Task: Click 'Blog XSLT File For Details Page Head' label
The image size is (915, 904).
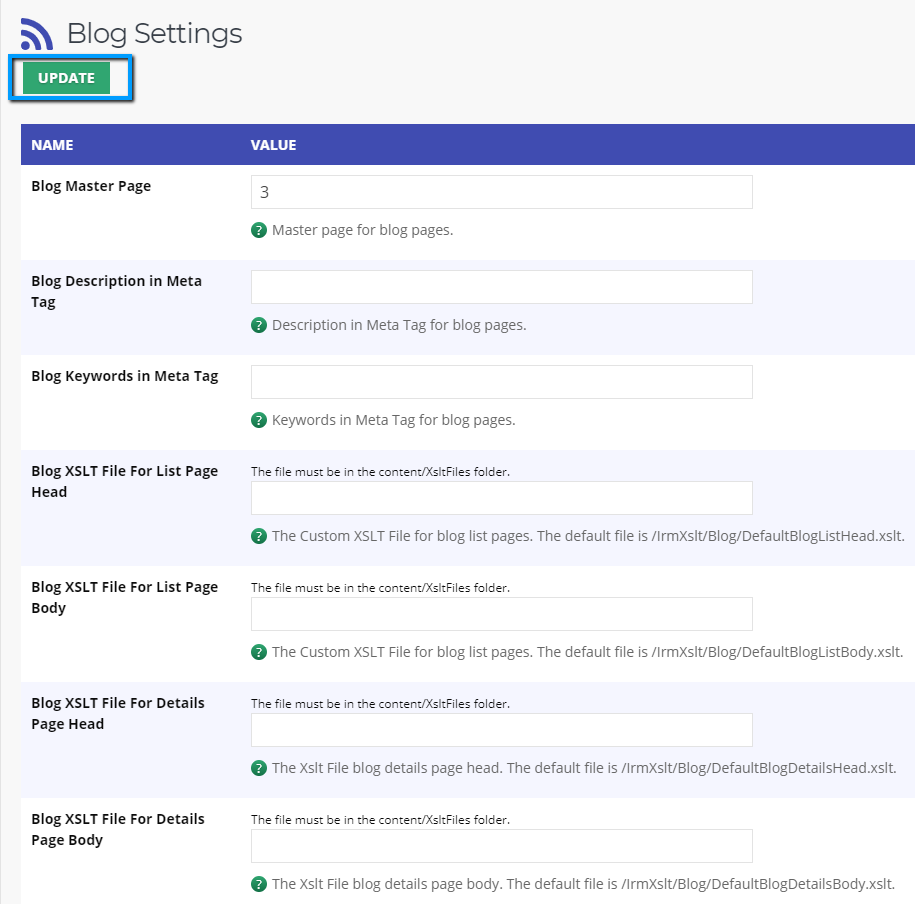Action: [x=118, y=713]
